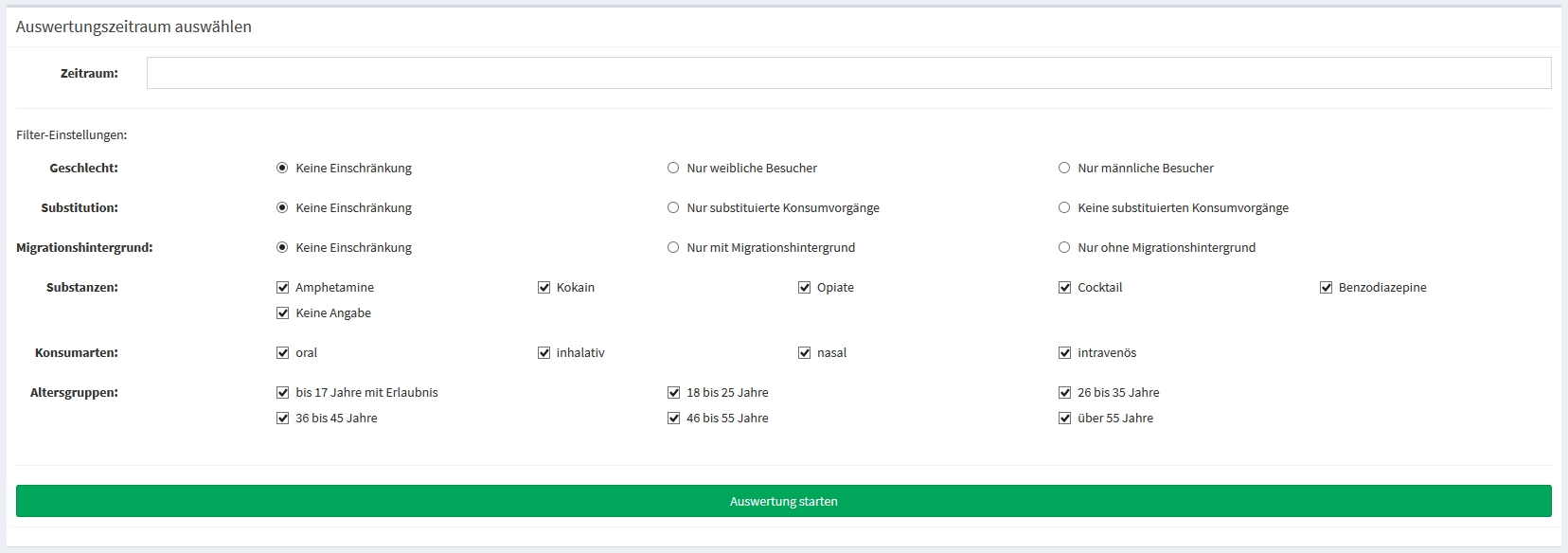Uncheck the Amphetamine substance checkbox
This screenshot has width=1568, height=553.
pos(282,287)
